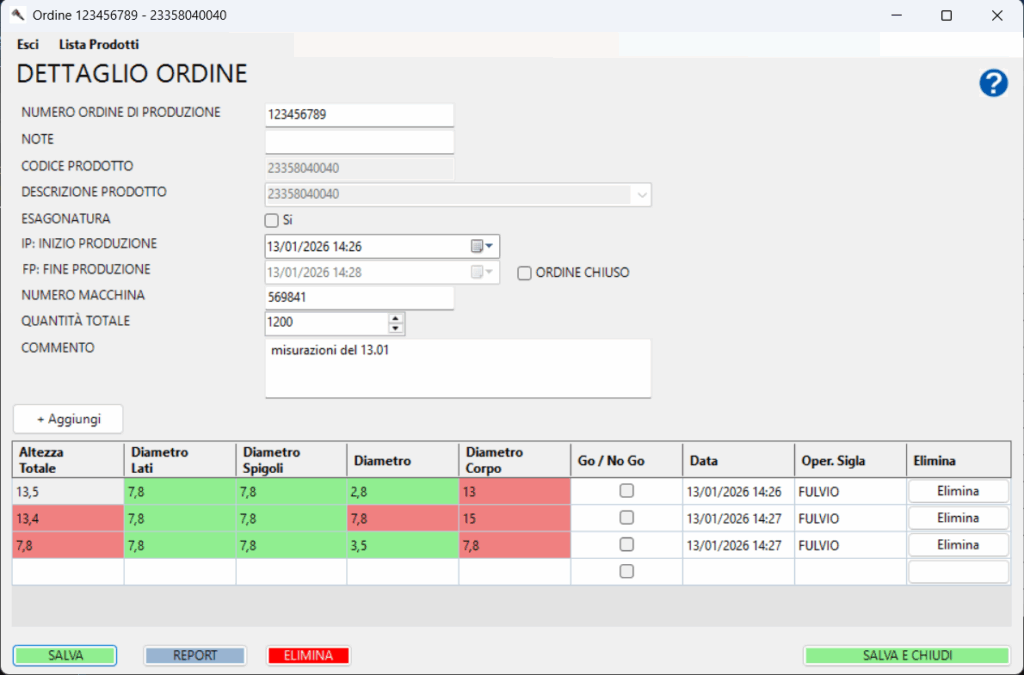Toggle Go / No Go in third row
Viewport: 1024px width, 675px height.
626,545
